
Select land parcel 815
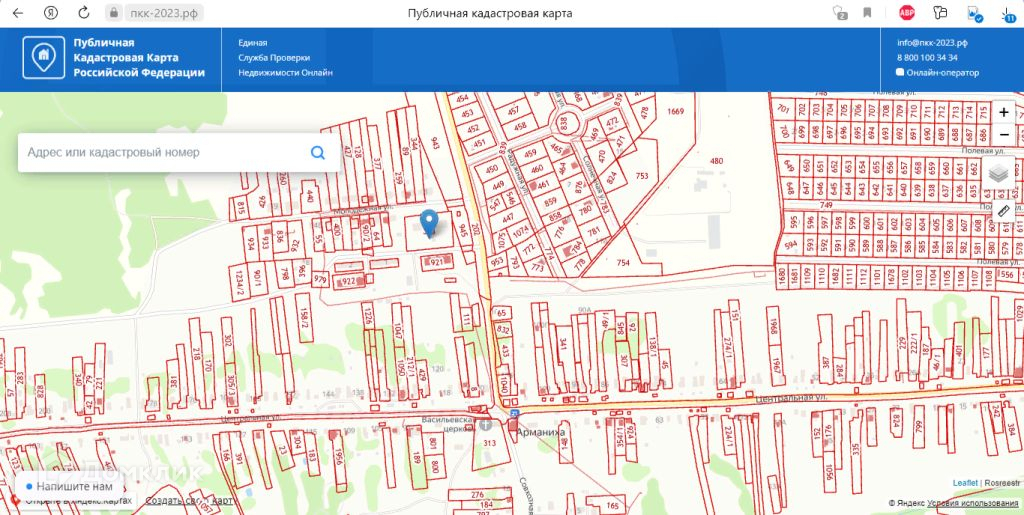point(241,207)
